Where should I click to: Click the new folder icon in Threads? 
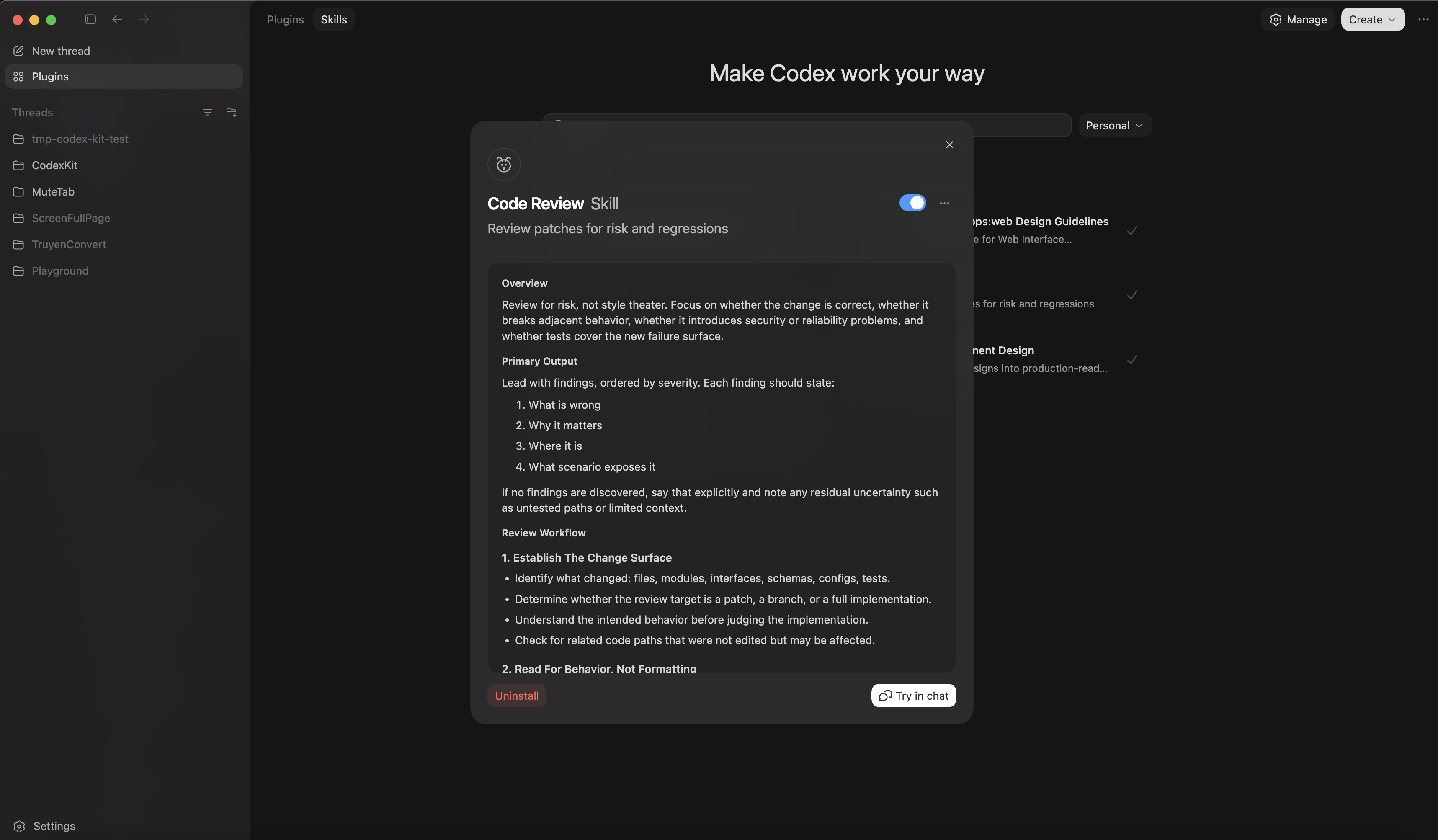click(x=231, y=112)
